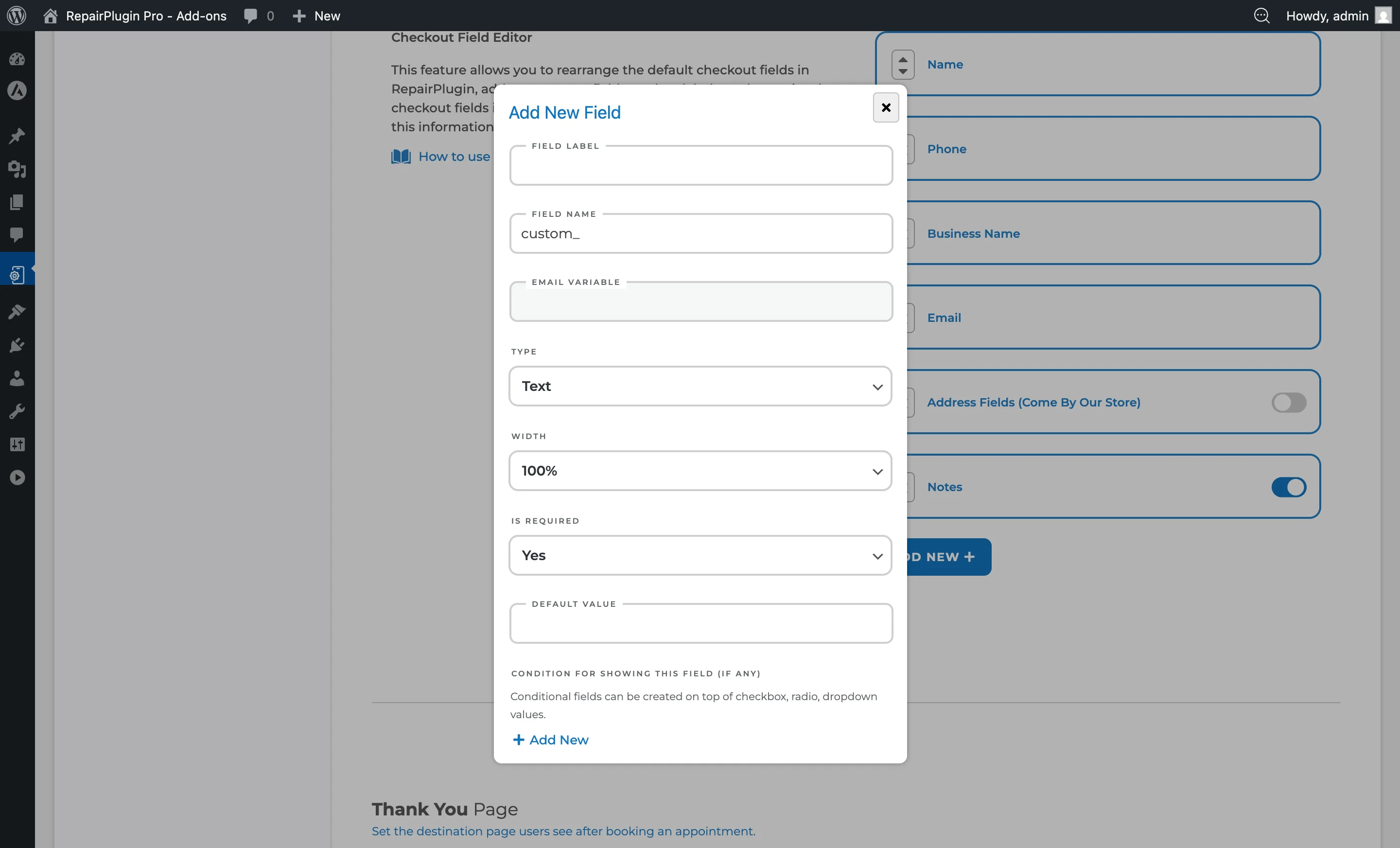Toggle the Notes field switch on
The image size is (1400, 848).
pos(1289,487)
